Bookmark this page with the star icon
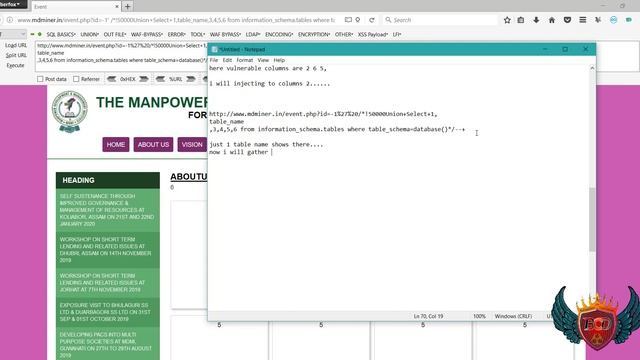 pos(507,20)
